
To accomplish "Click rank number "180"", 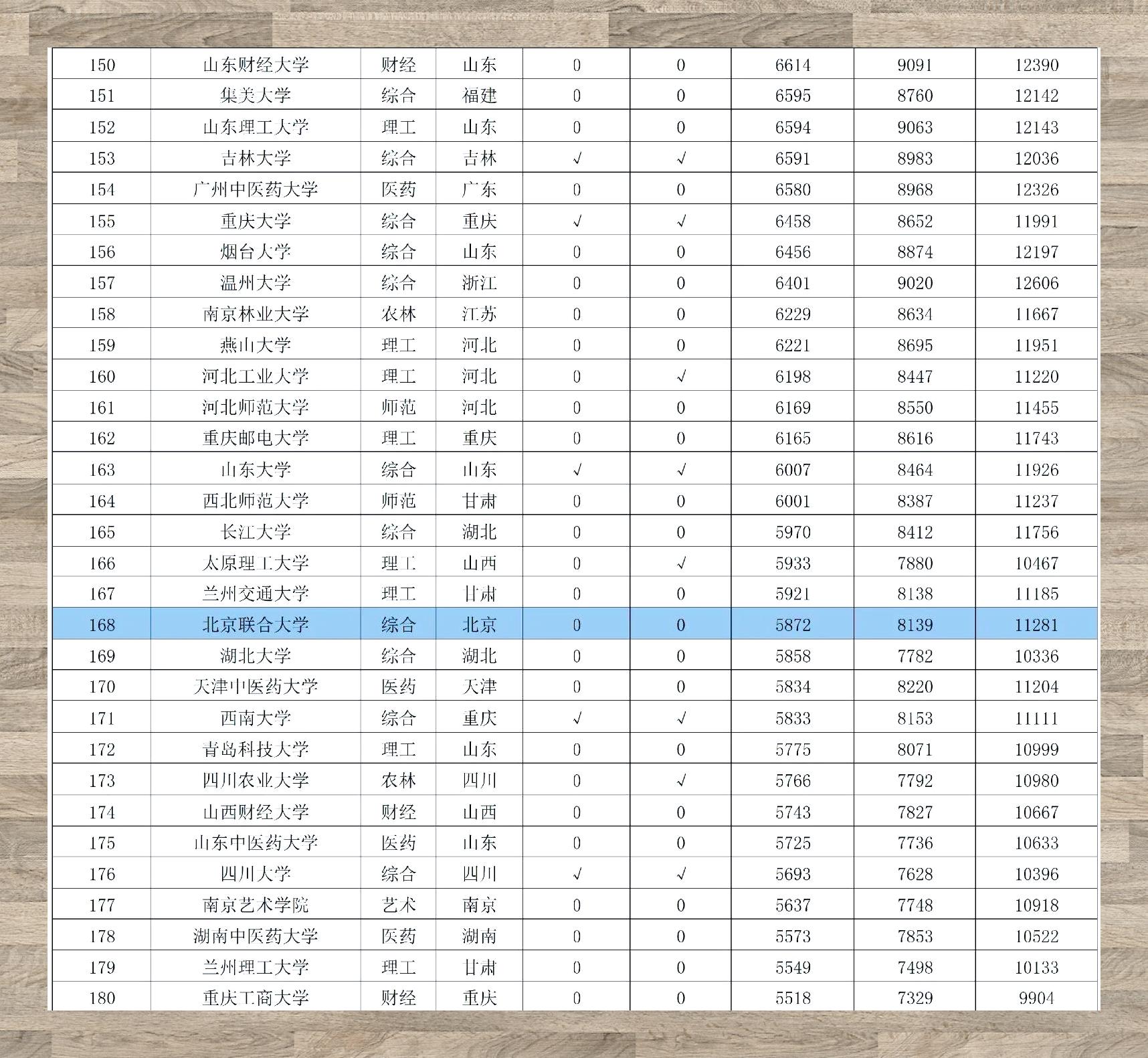I will pos(102,998).
